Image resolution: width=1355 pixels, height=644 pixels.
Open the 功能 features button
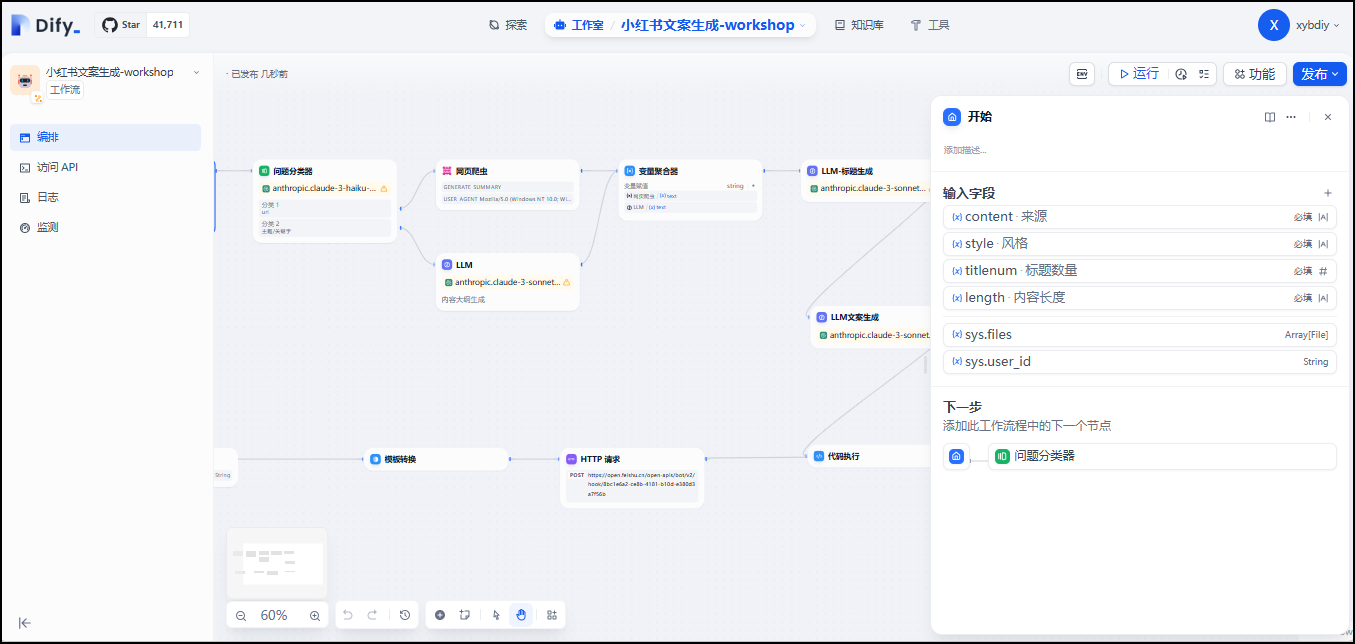(x=1254, y=74)
